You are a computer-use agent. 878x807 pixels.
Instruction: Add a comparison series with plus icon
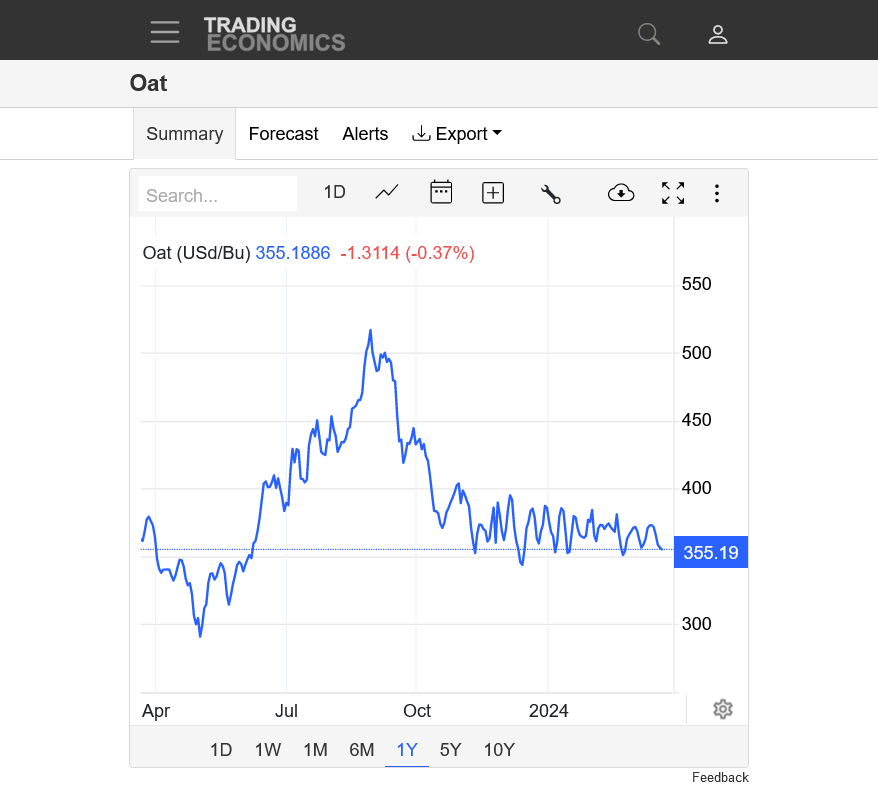pyautogui.click(x=493, y=193)
